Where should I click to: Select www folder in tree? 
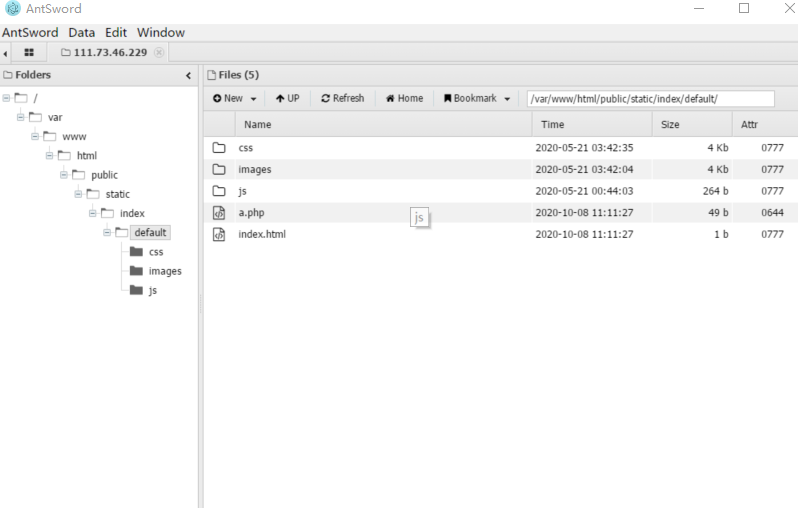(x=74, y=137)
